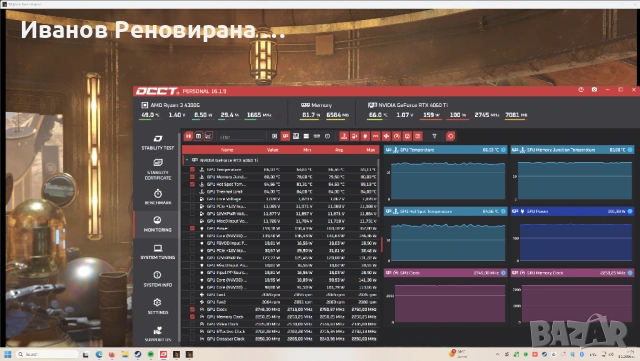Focus the sensor Filter input field

pyautogui.click(x=241, y=137)
